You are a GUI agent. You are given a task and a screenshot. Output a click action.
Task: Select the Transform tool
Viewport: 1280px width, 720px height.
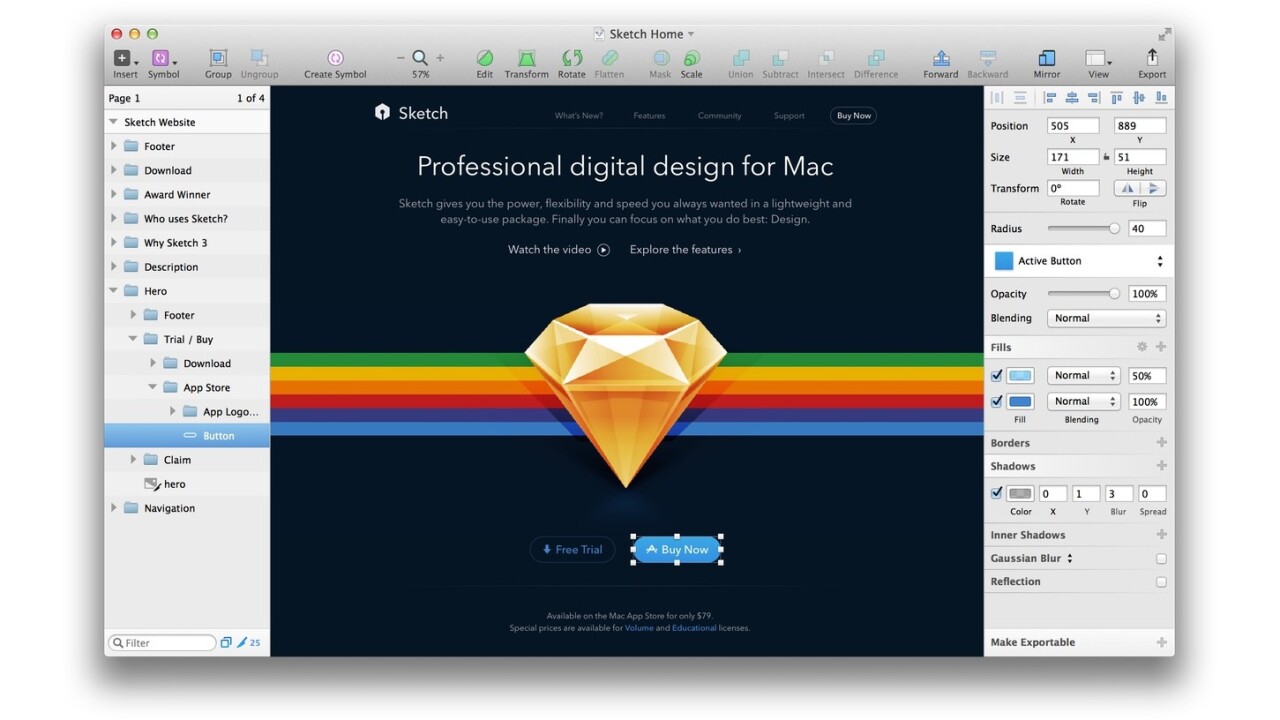[526, 59]
